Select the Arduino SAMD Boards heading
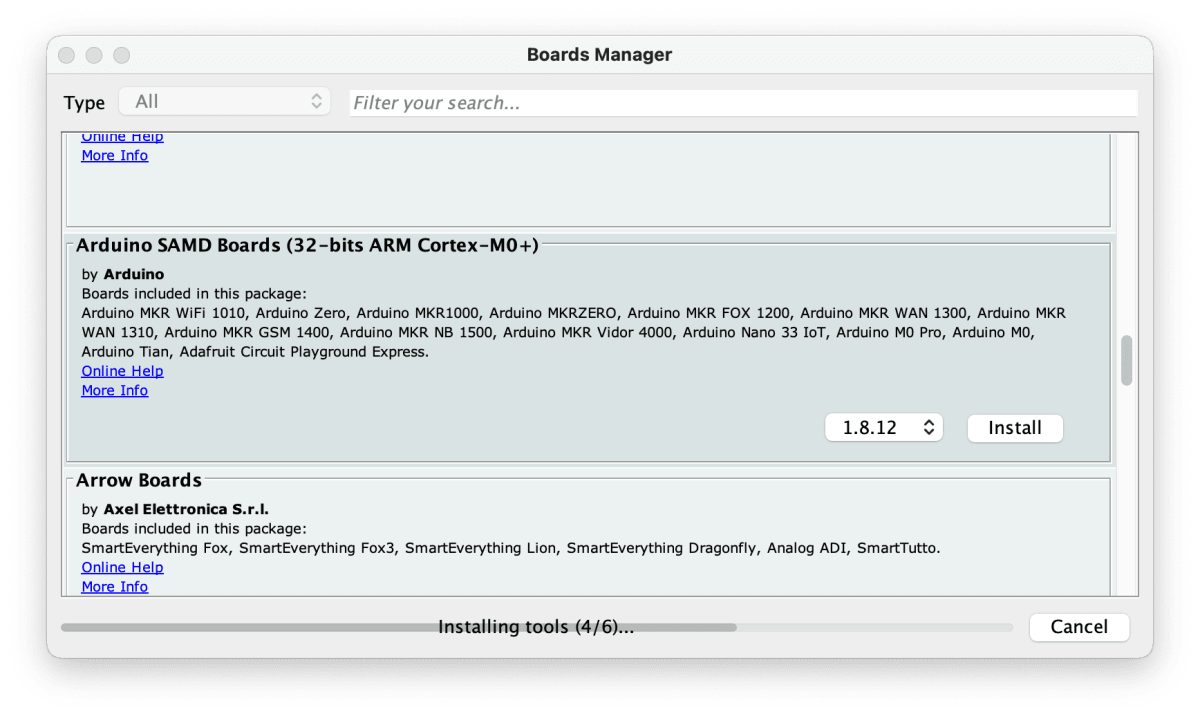This screenshot has width=1200, height=716. [307, 246]
